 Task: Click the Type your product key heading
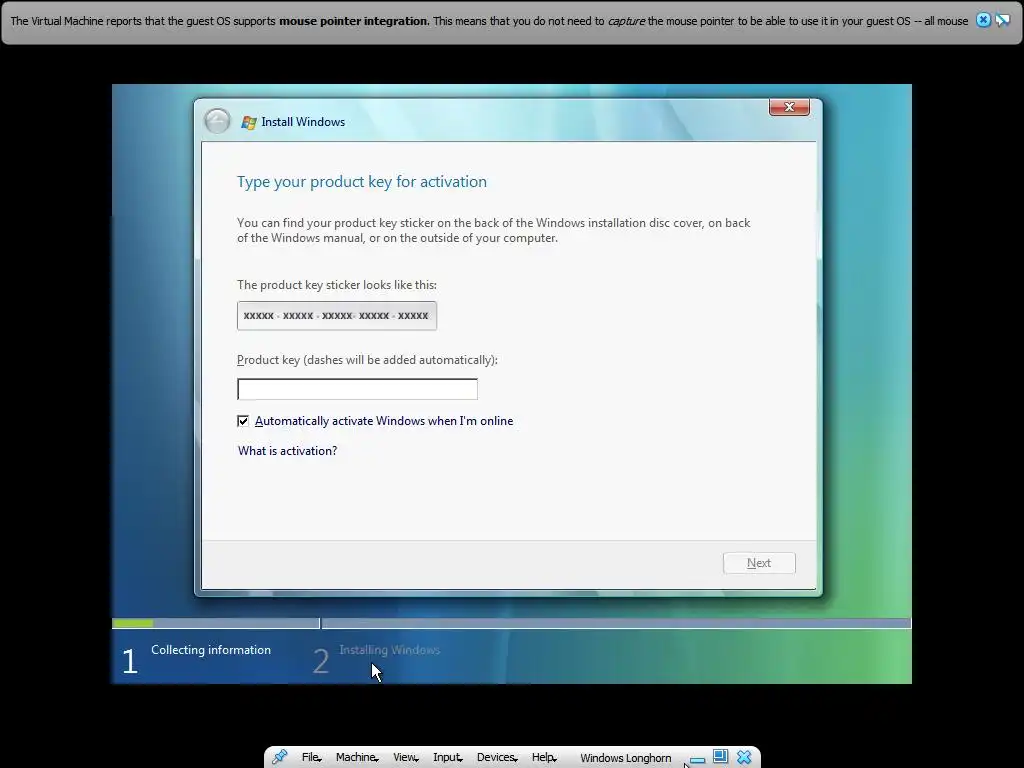coord(362,182)
